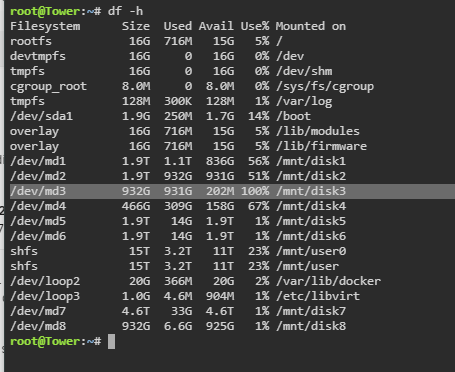Click the /mnt/user0 mount path
The image size is (455, 372).
coord(311,251)
